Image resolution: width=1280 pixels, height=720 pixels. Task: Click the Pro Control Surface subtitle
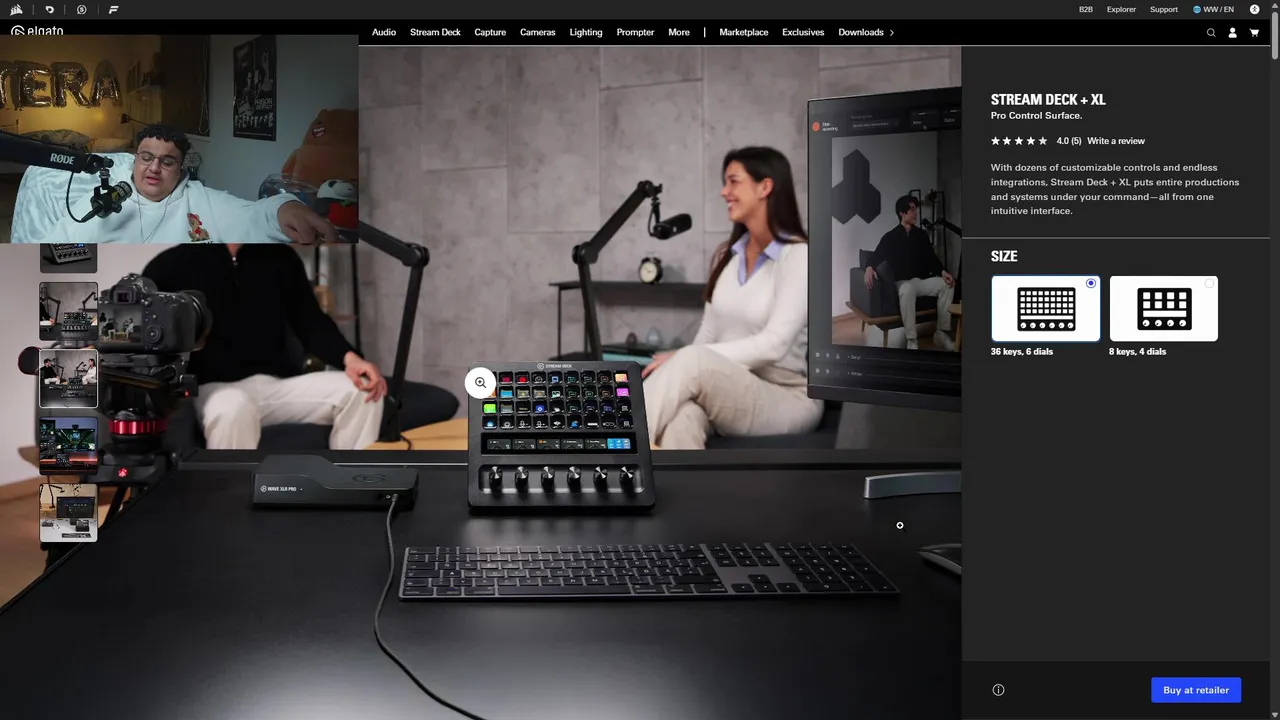(x=1036, y=116)
